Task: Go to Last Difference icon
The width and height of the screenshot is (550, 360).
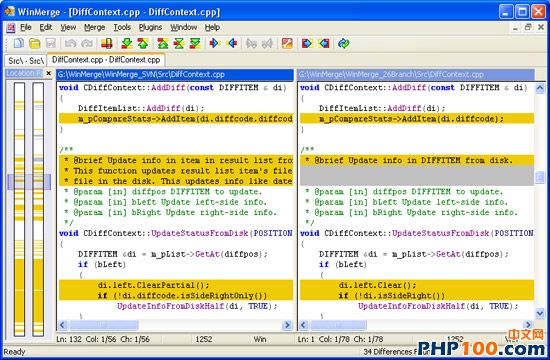Action: [195, 44]
